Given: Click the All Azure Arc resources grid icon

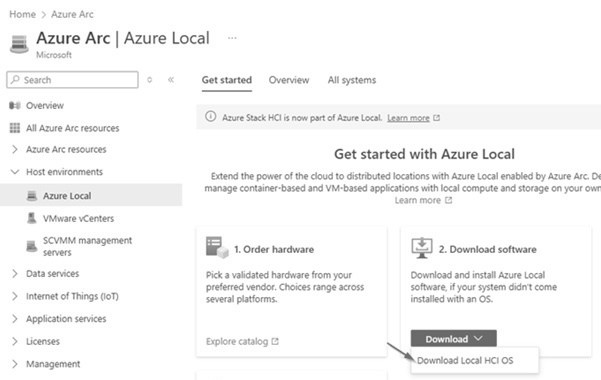Looking at the screenshot, I should coord(15,128).
